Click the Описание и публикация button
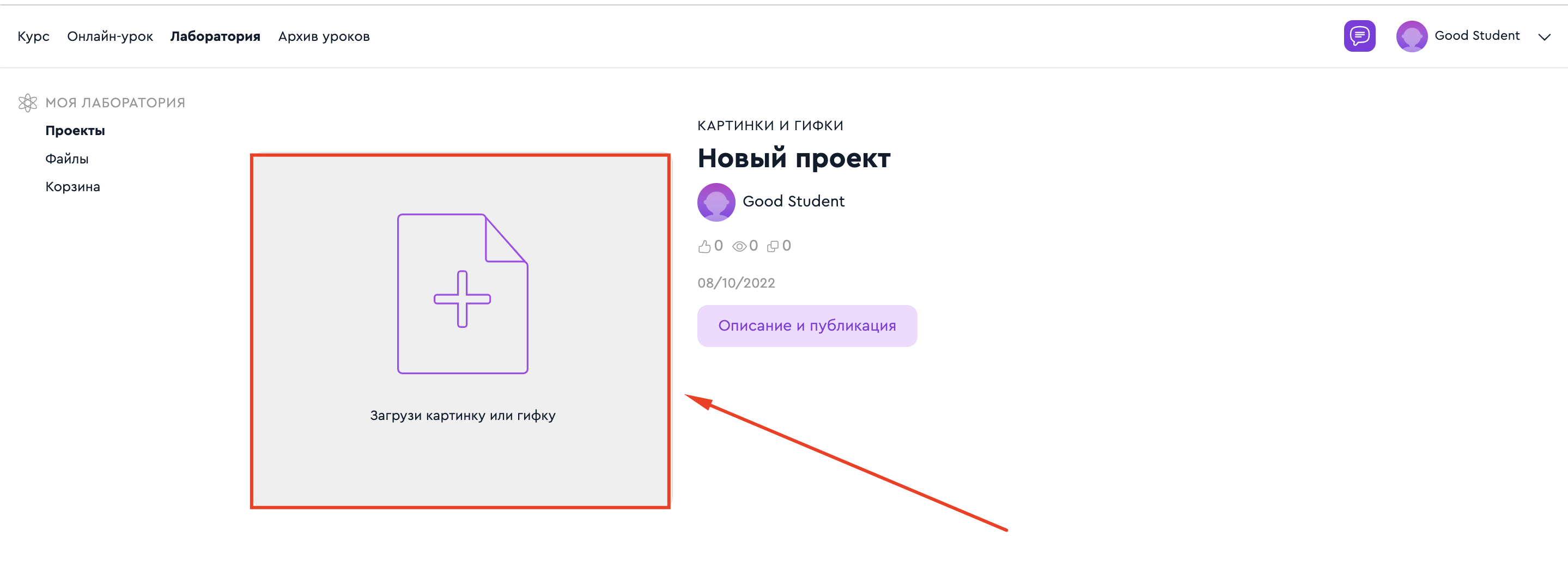1568x585 pixels. click(x=806, y=326)
